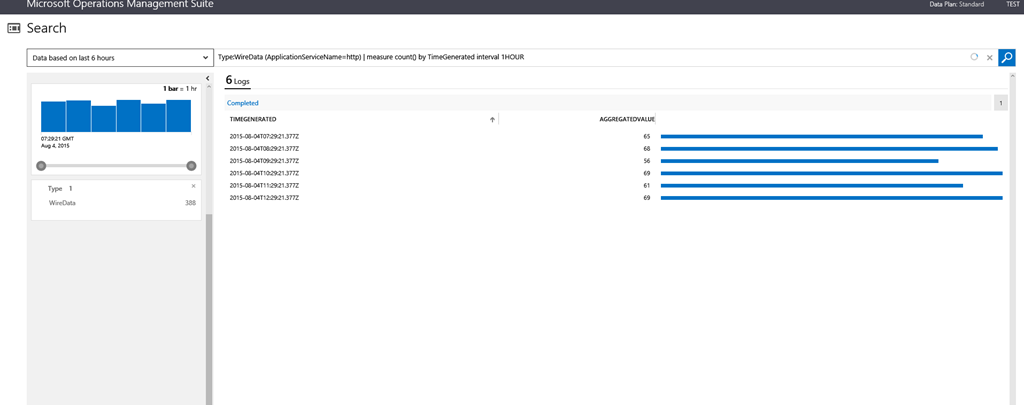The height and width of the screenshot is (405, 1024).
Task: Click the first bar in the histogram
Action: point(53,117)
